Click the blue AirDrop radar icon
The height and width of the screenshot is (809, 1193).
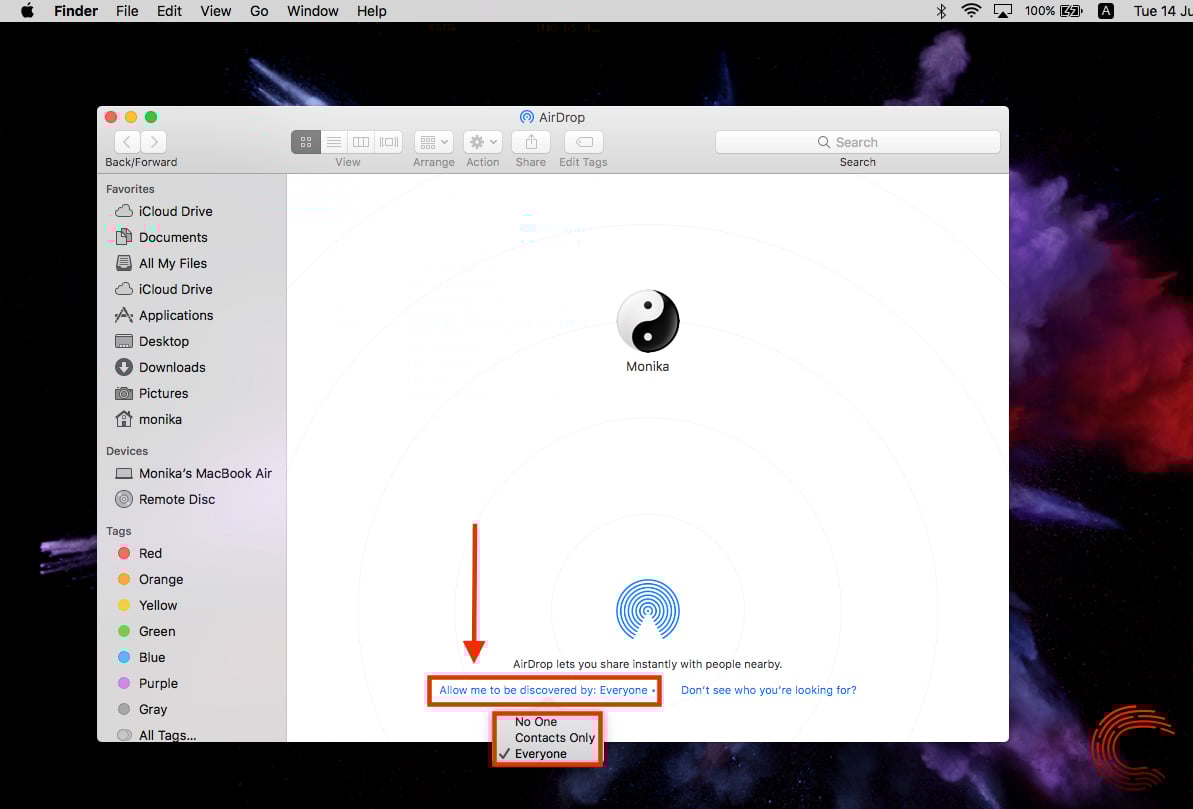(x=647, y=609)
